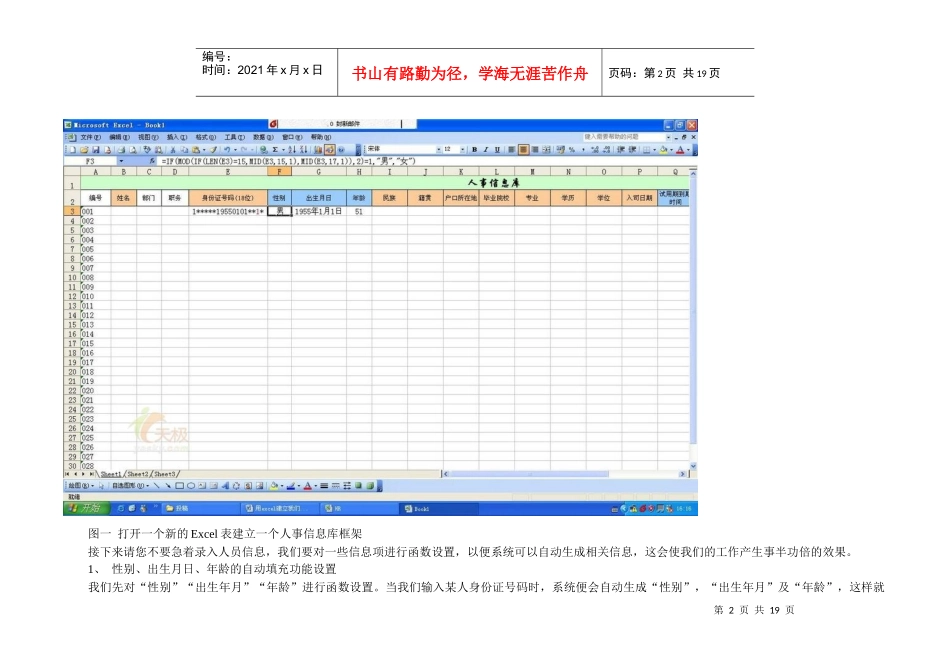Click the Fill Color paint bucket
This screenshot has width=950, height=672.
pos(663,150)
